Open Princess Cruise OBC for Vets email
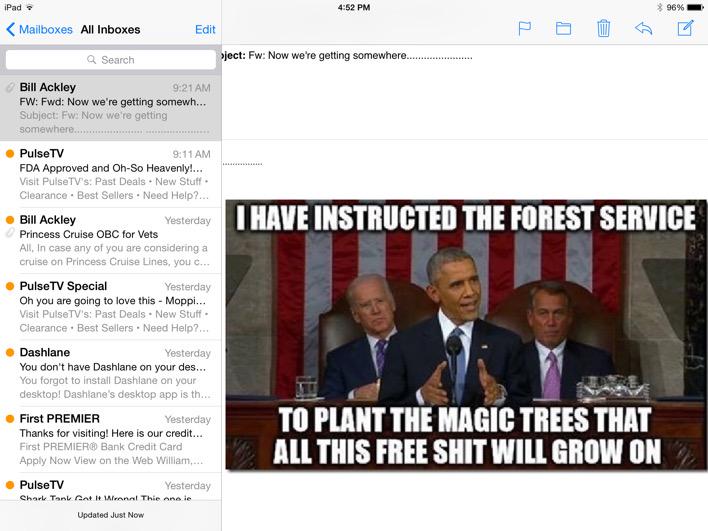The image size is (708, 531). 111,240
